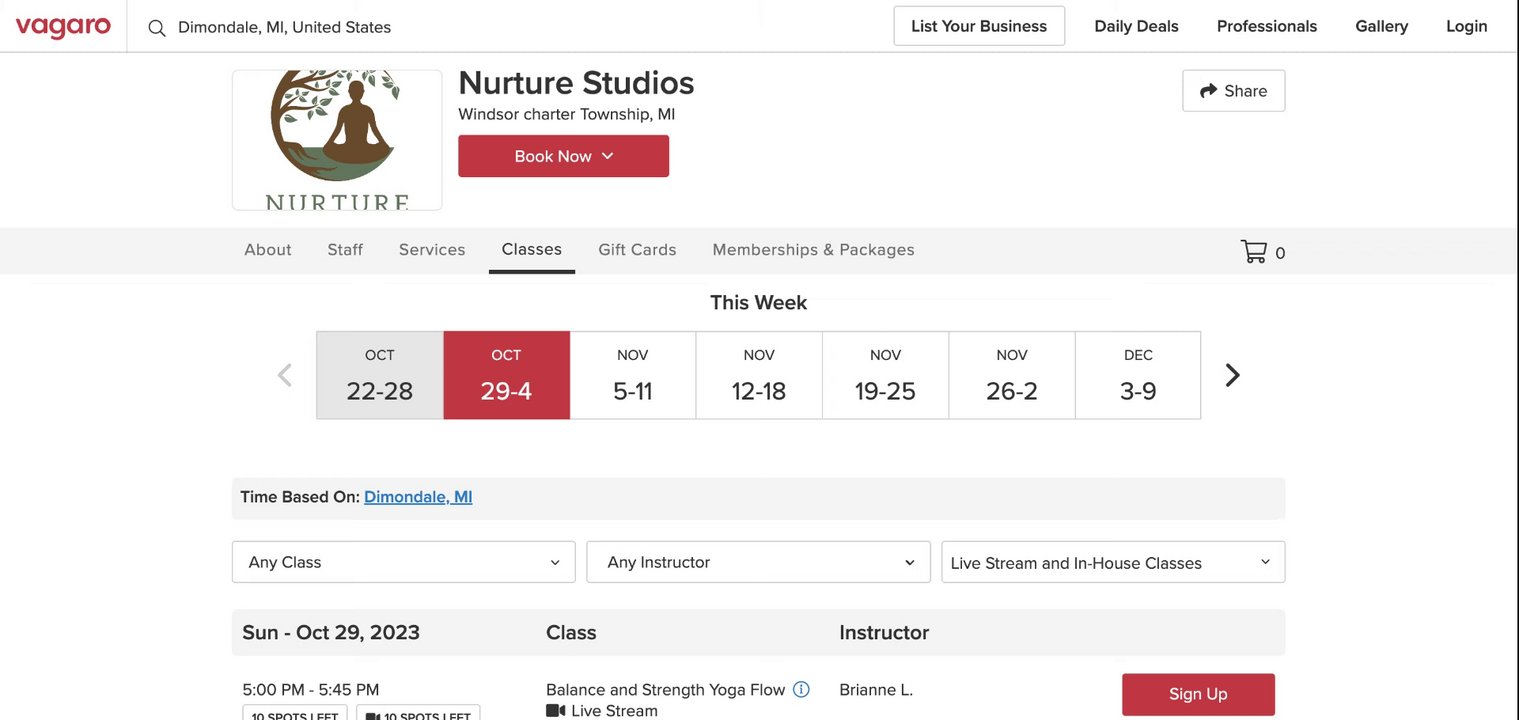Viewport: 1519px width, 720px height.
Task: Click the search magnifier icon
Action: tap(157, 28)
